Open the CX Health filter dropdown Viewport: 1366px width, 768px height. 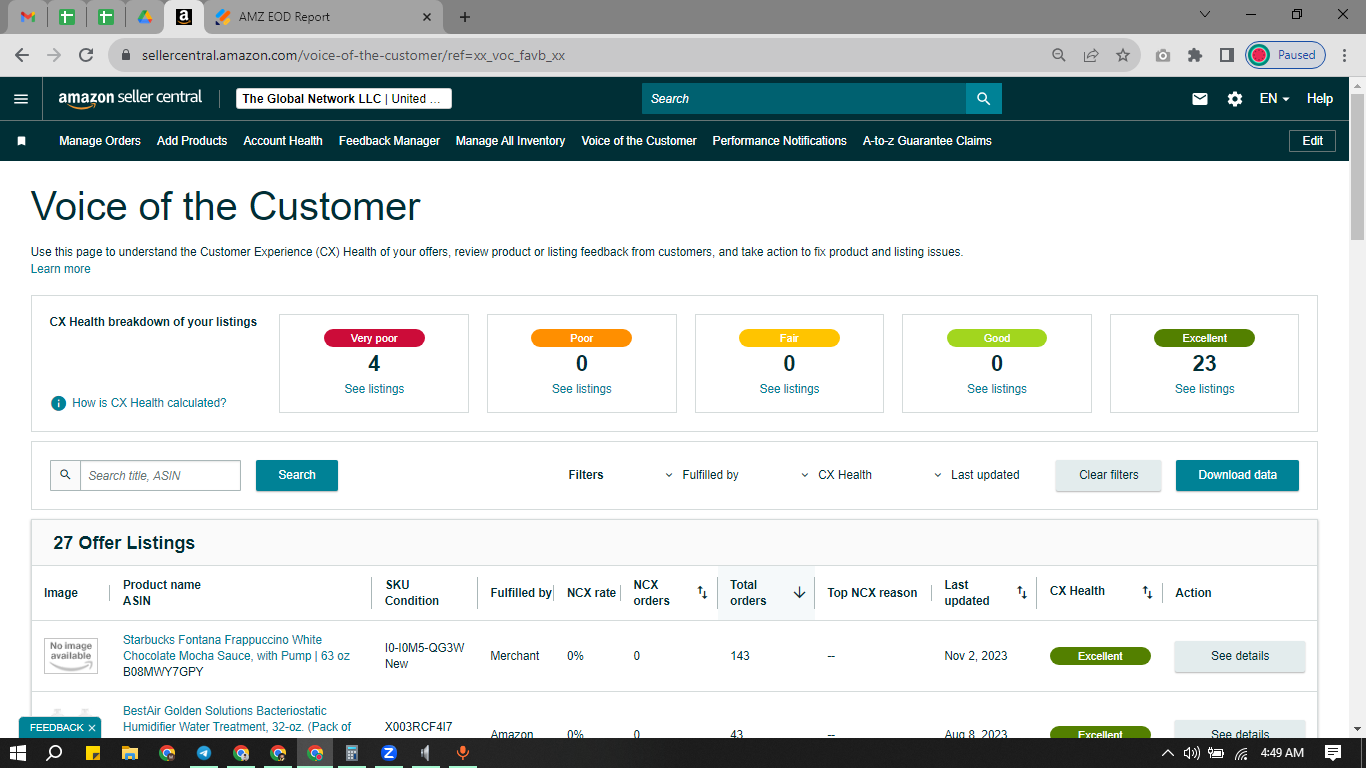coord(837,475)
